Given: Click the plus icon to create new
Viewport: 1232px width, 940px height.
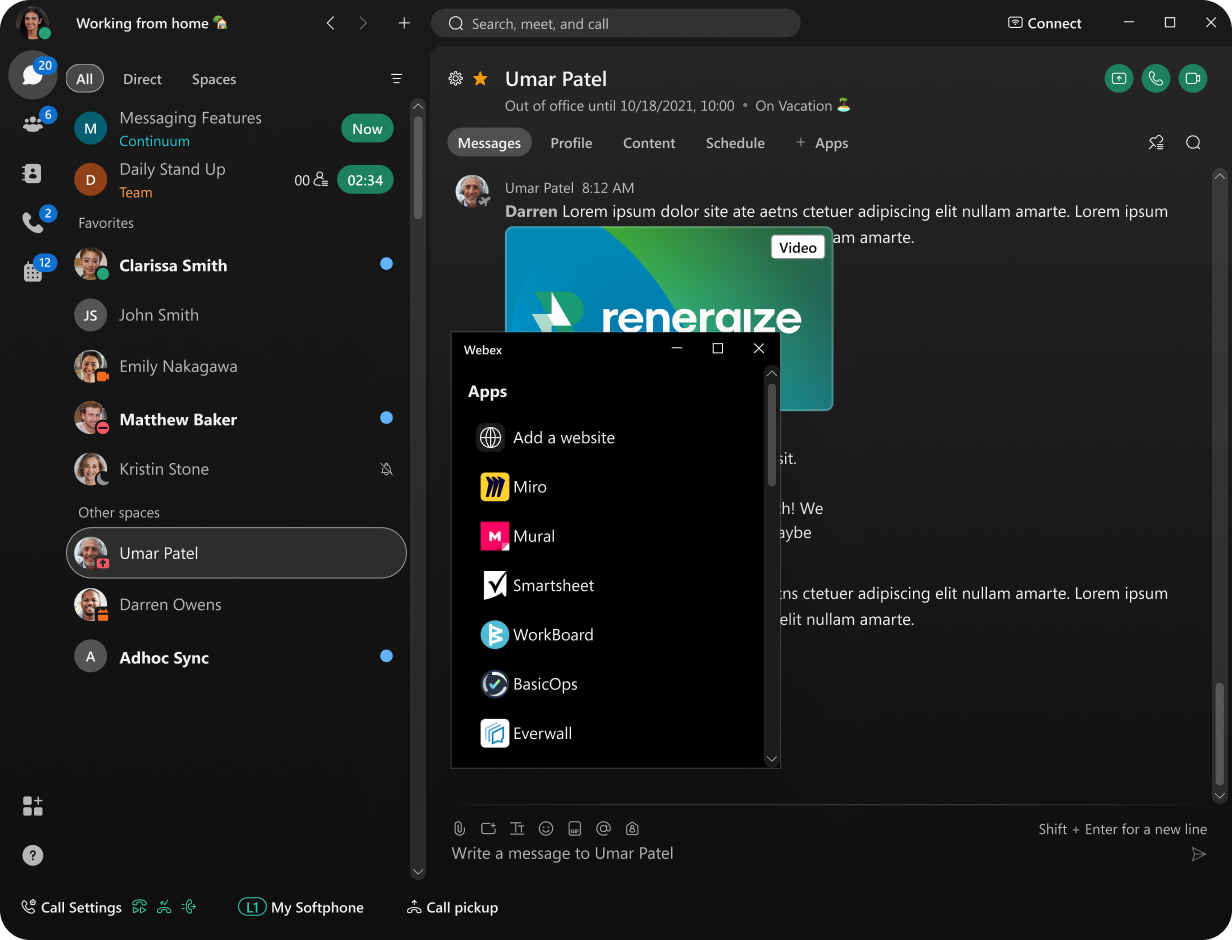Looking at the screenshot, I should tap(404, 23).
